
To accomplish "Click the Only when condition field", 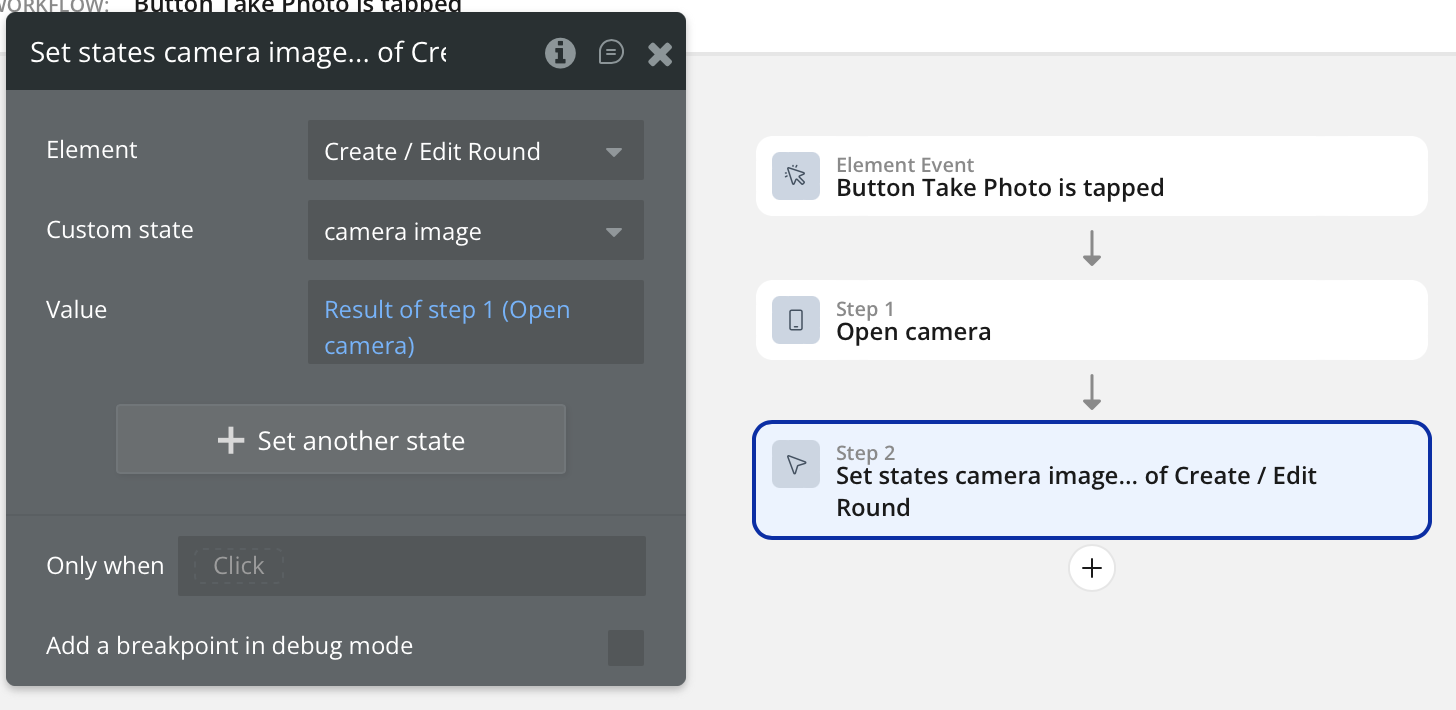I will click(x=411, y=566).
